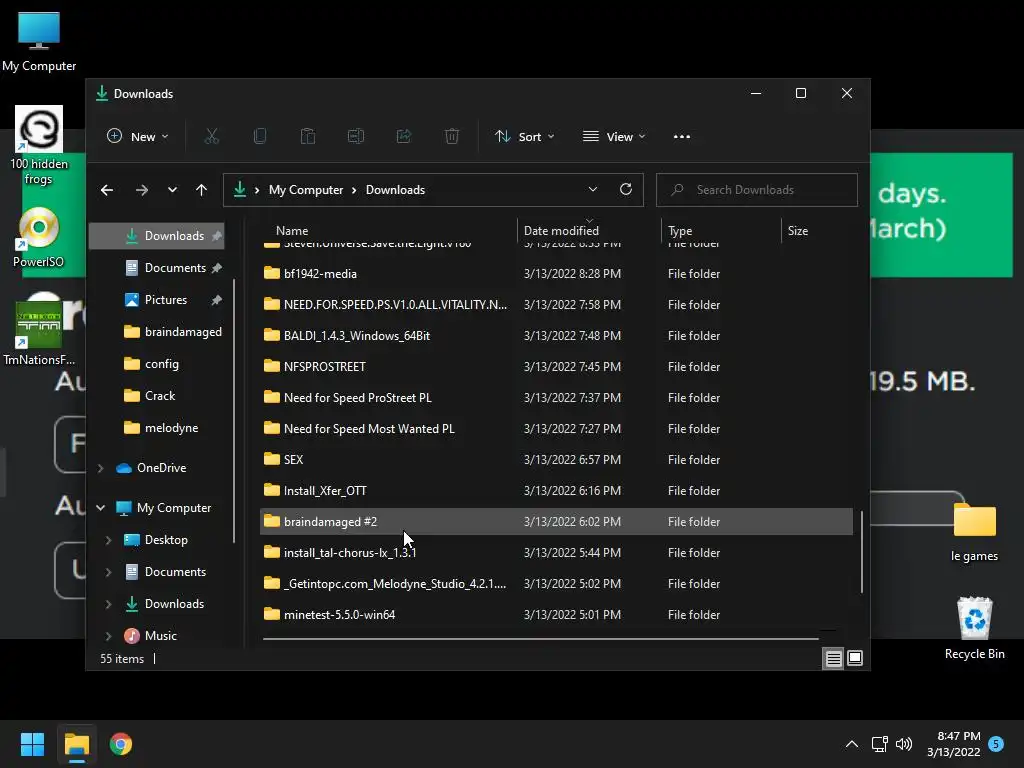Select bf1942-media folder
The height and width of the screenshot is (768, 1024).
click(x=556, y=274)
